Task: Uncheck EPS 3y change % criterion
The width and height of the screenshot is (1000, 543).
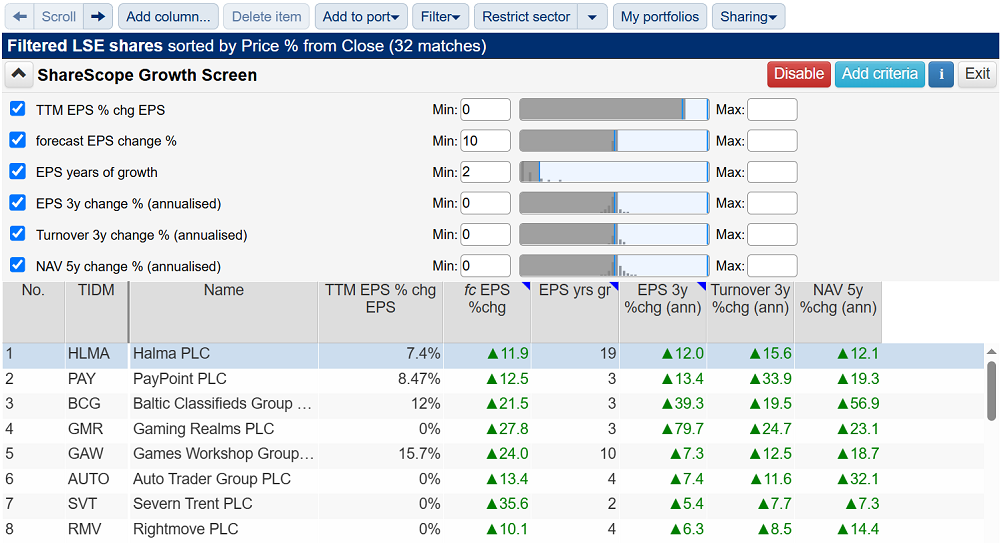Action: [x=17, y=203]
